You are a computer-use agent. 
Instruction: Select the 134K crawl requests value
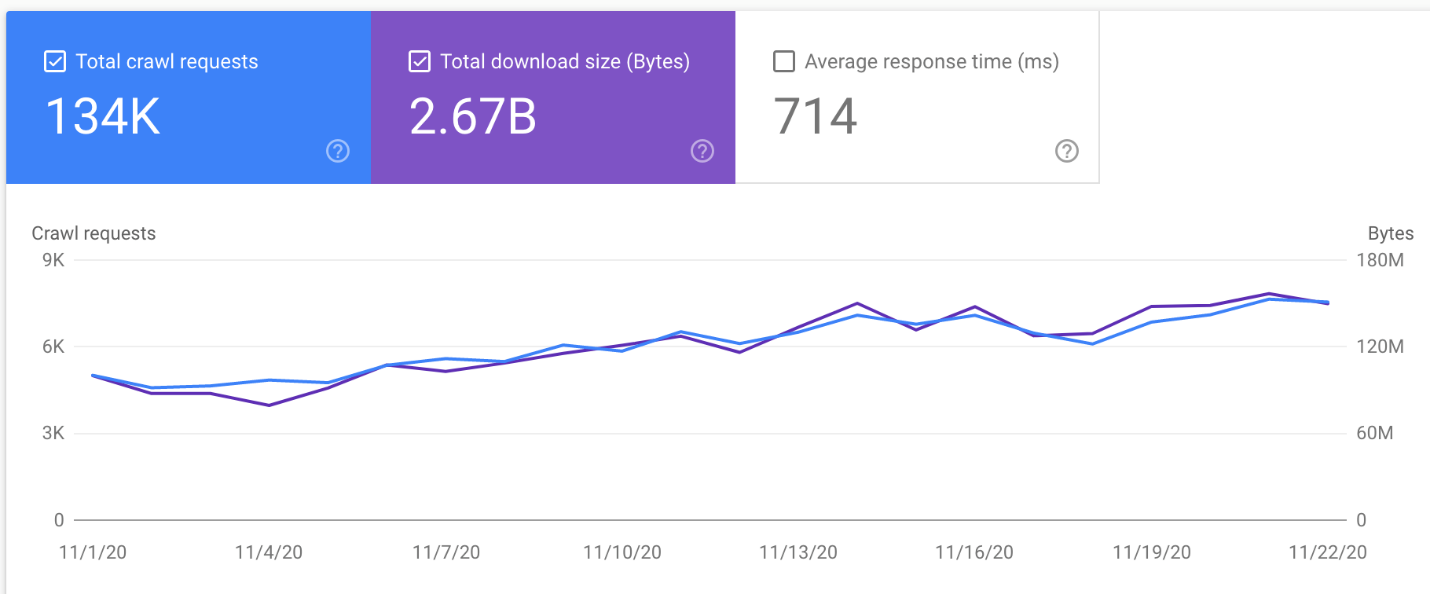click(x=103, y=116)
